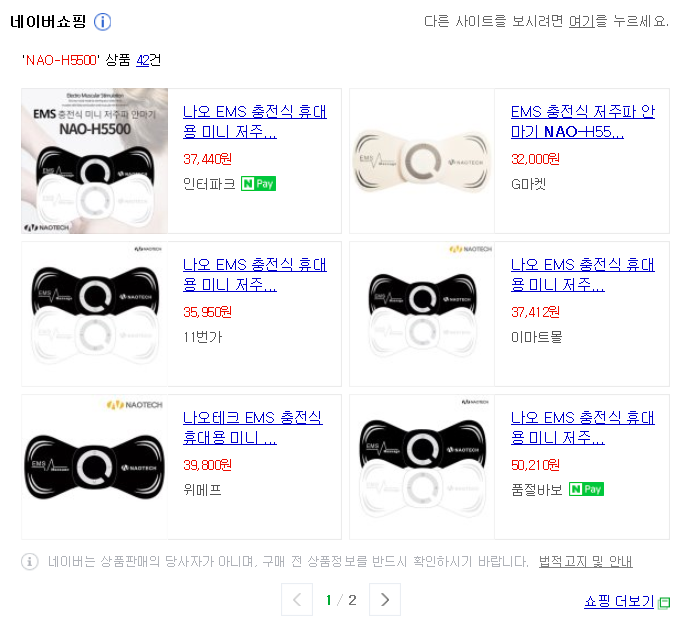Open the 42건 product count link
Viewport: 684px width, 619px height.
[x=148, y=60]
